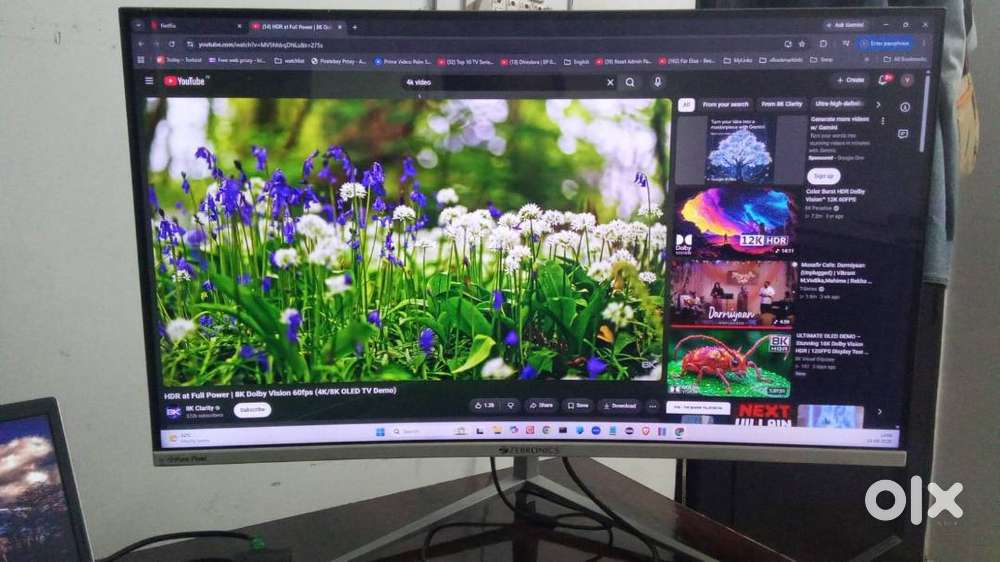Screen dimensions: 1000x562
Task: Open the Chrome three-dot menu
Action: 923,43
